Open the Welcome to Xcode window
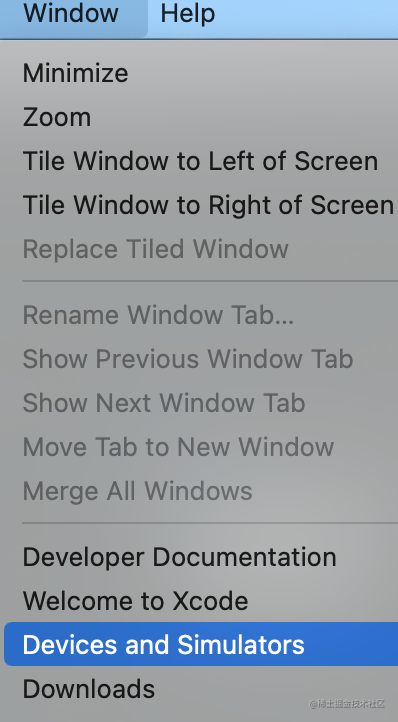 [201, 601]
